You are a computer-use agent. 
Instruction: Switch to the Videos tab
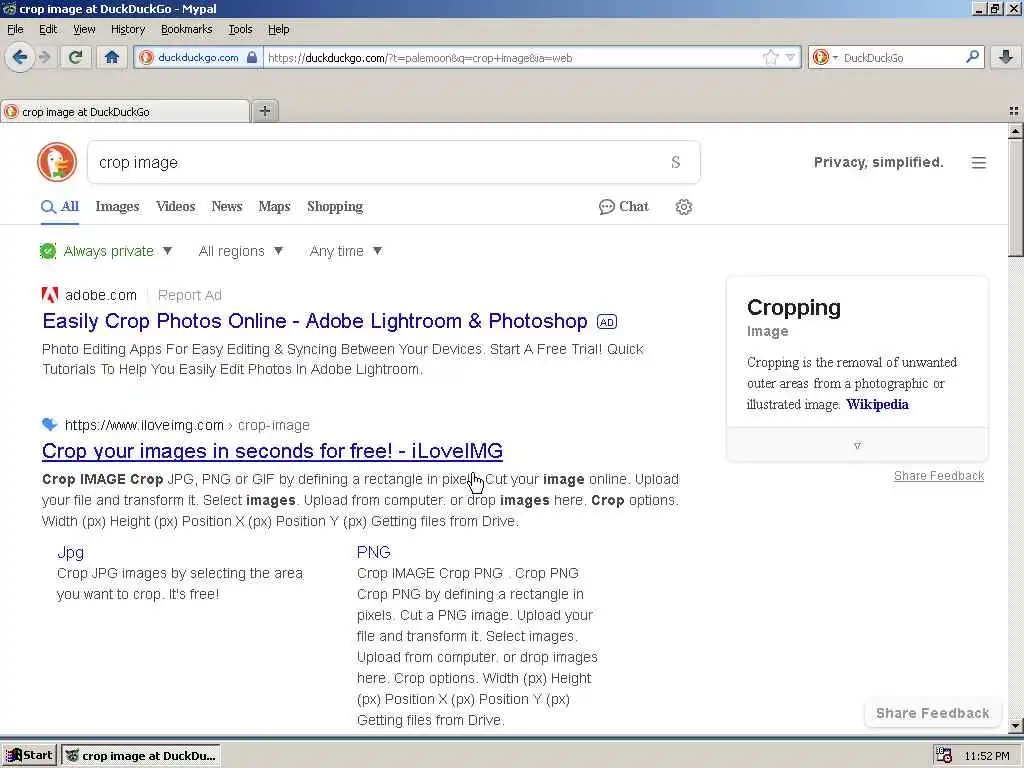click(x=176, y=206)
